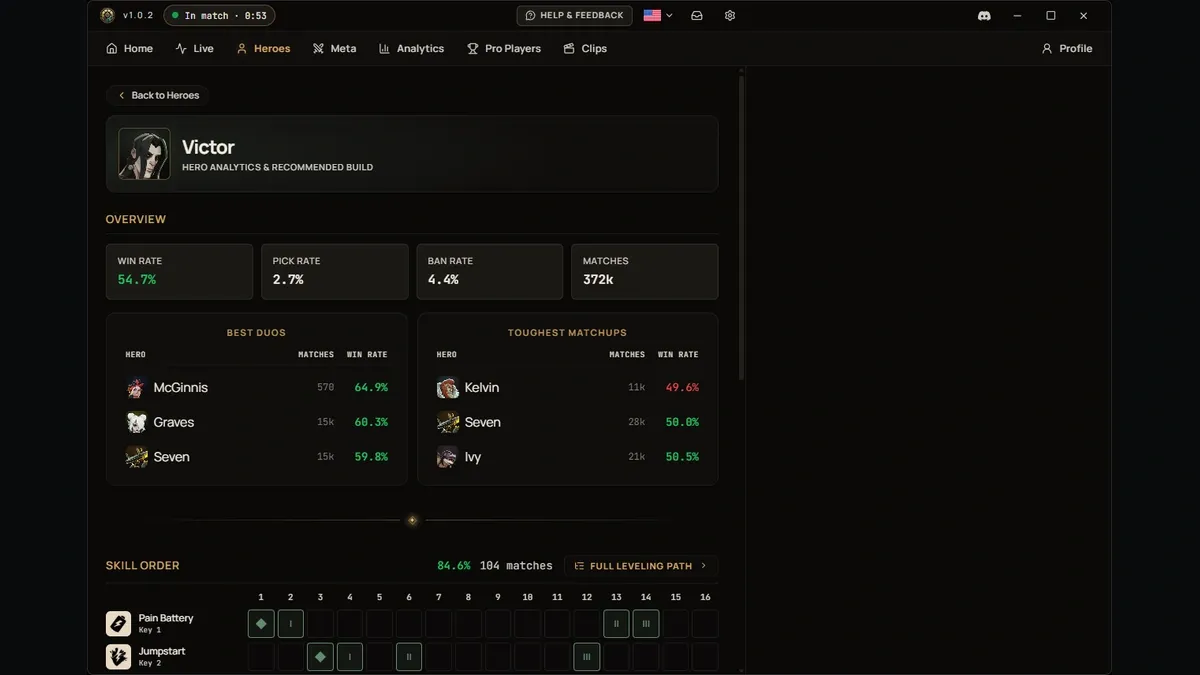Click the Win Rate 54.7% card
The height and width of the screenshot is (675, 1200).
coord(179,271)
